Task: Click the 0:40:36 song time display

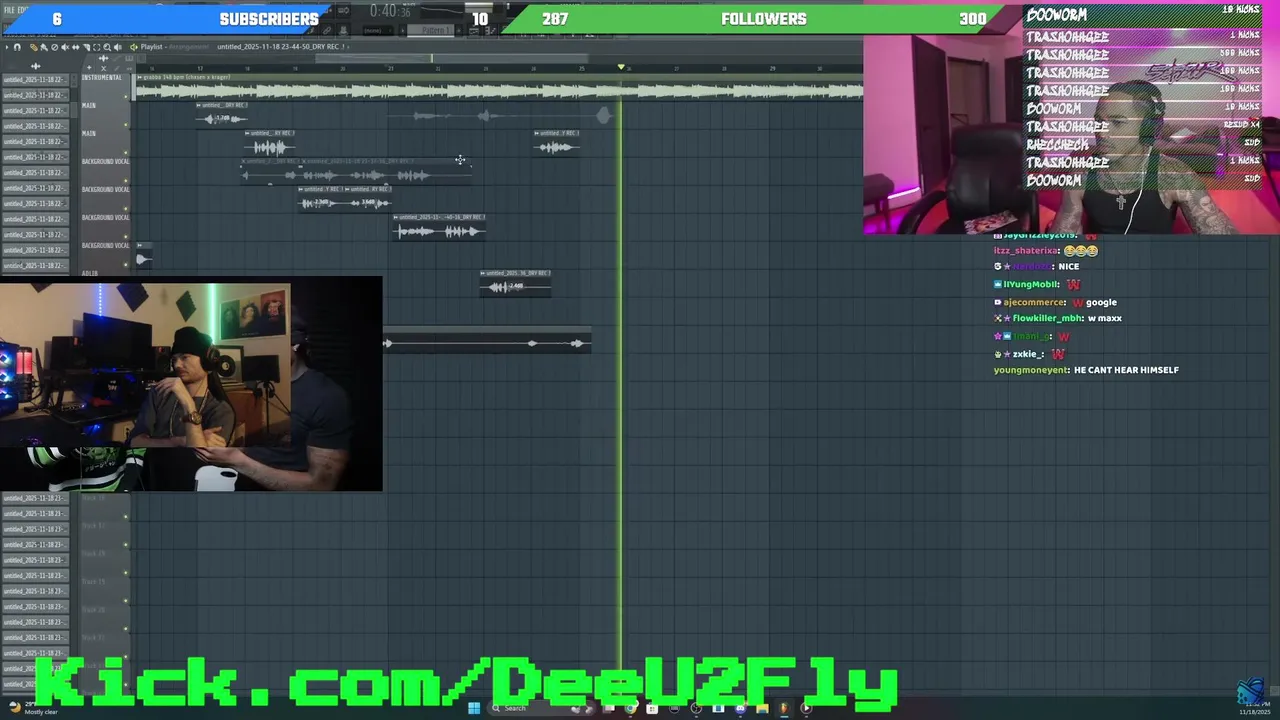Action: point(390,11)
